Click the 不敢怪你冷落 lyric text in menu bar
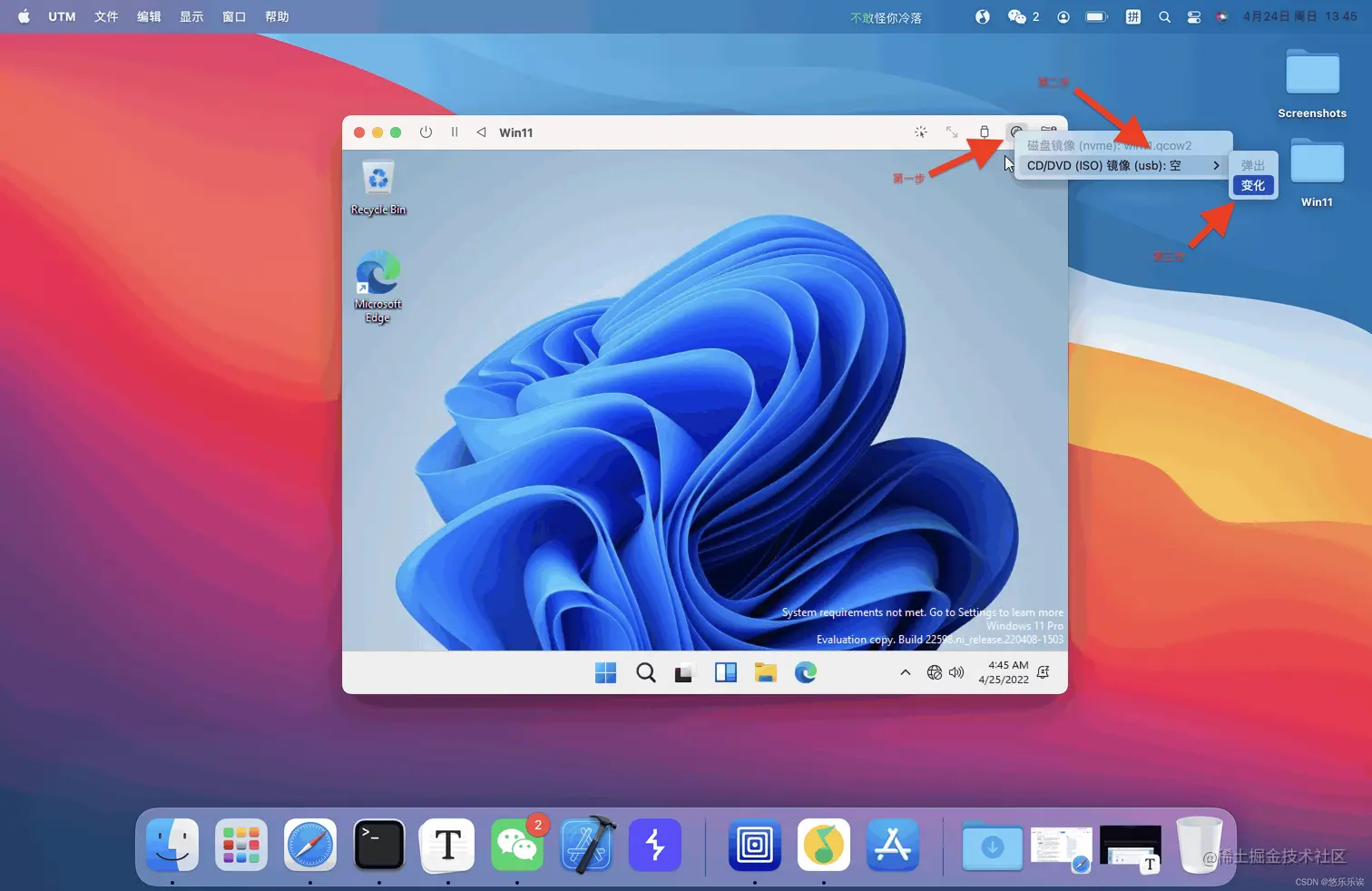Image resolution: width=1372 pixels, height=891 pixels. pos(886,17)
